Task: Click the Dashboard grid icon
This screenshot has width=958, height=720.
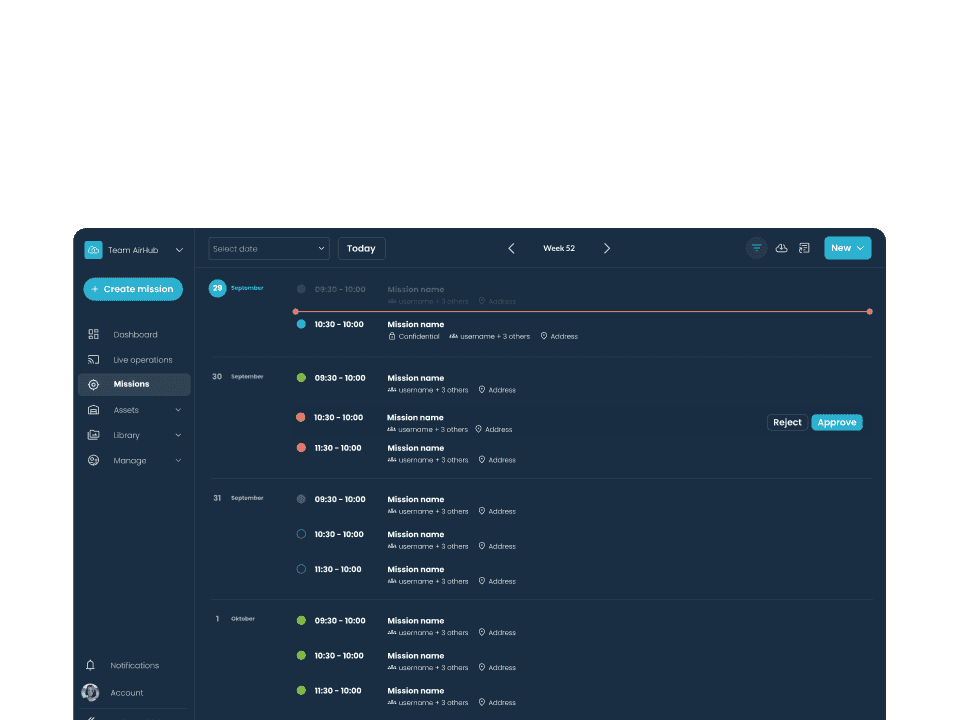Action: point(93,334)
